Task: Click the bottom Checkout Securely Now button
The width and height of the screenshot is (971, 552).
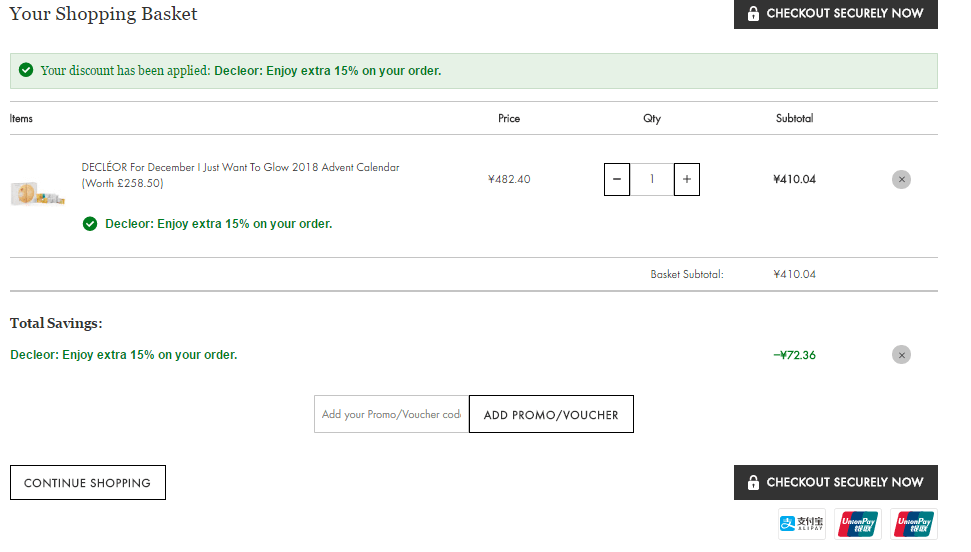Action: 835,482
